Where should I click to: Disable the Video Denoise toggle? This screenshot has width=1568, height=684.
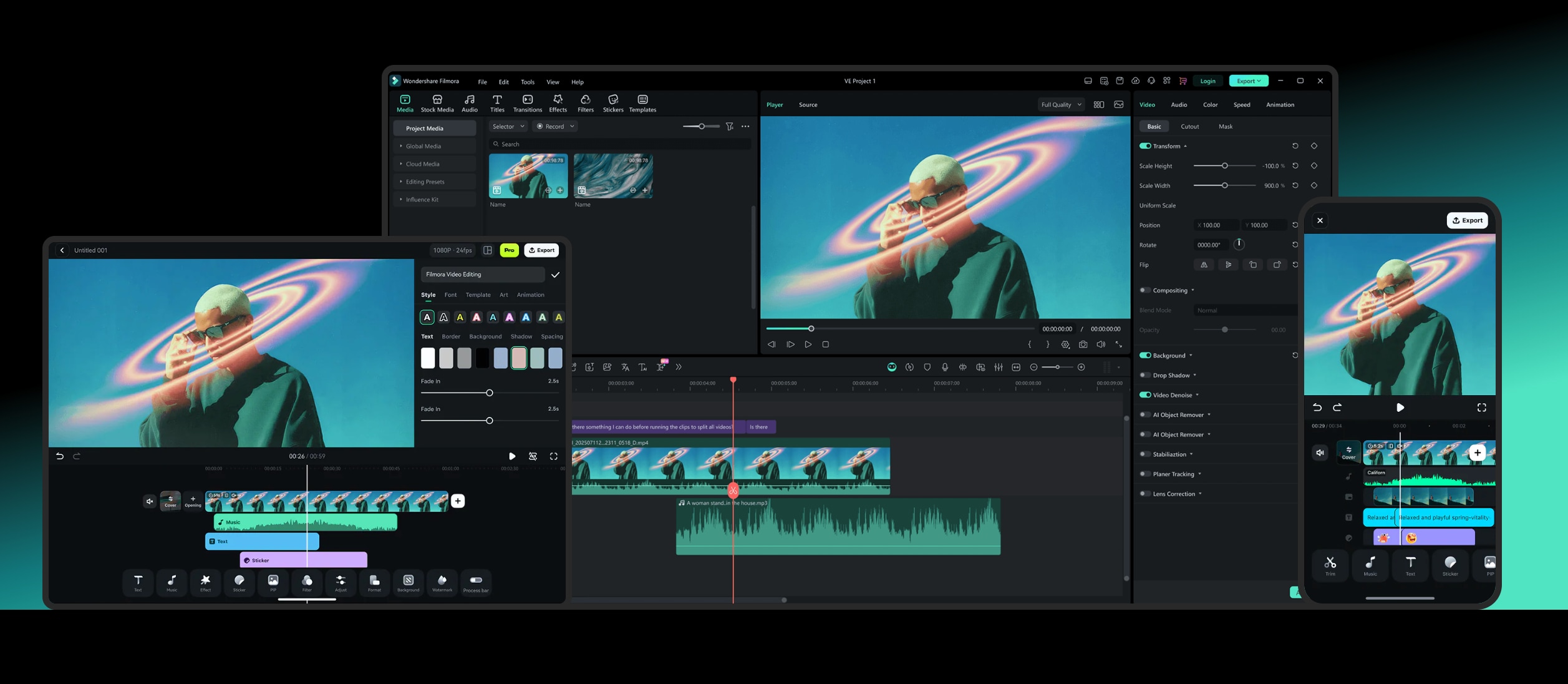pos(1146,394)
